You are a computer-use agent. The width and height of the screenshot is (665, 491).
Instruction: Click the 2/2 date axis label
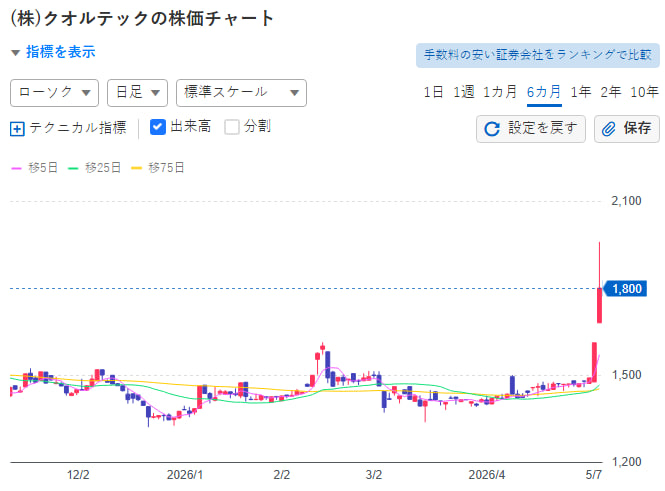282,475
